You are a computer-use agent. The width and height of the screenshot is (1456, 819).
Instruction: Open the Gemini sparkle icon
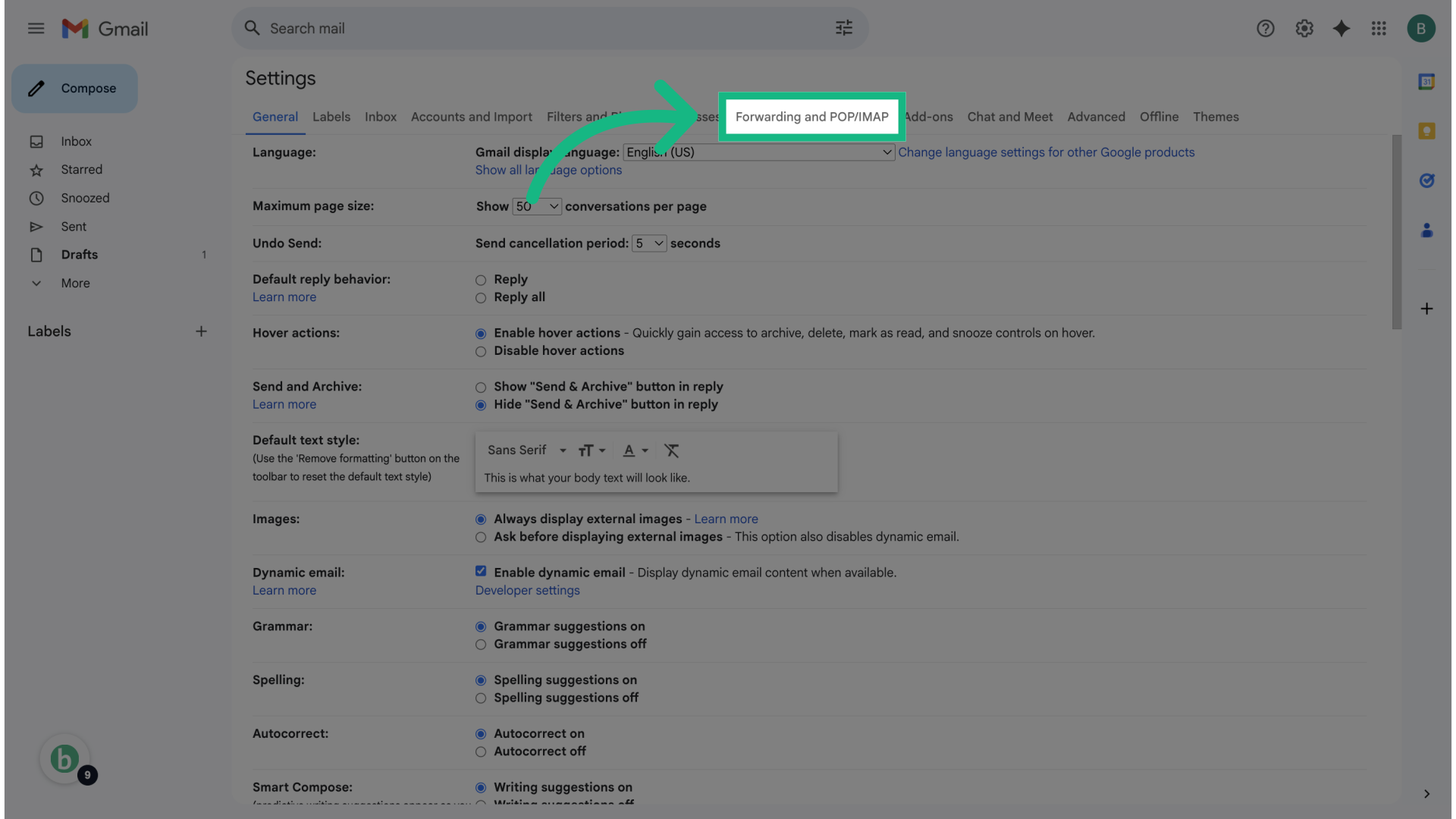[1341, 29]
